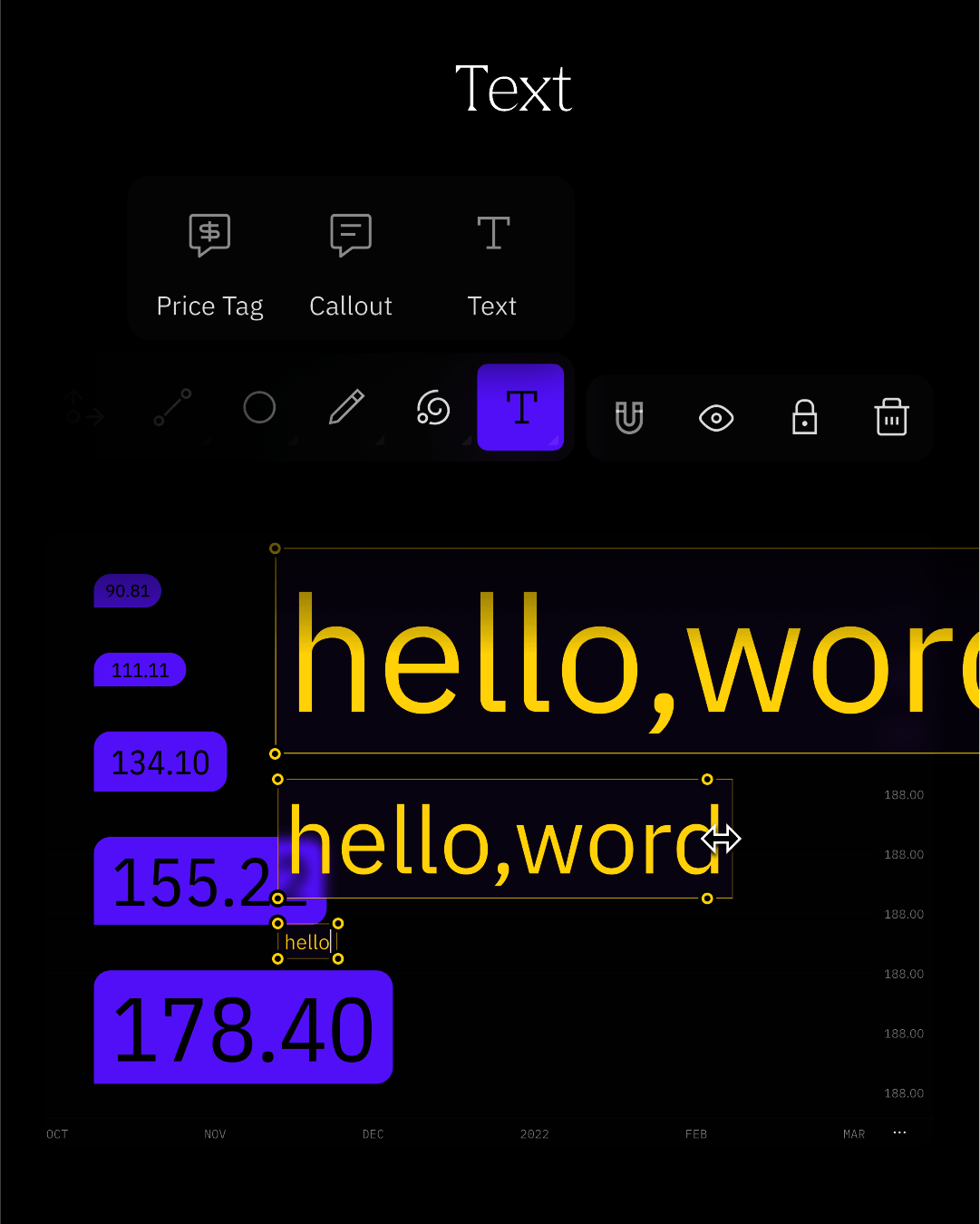The width and height of the screenshot is (980, 1224).
Task: Click the 134.10 price tag label
Action: [160, 762]
